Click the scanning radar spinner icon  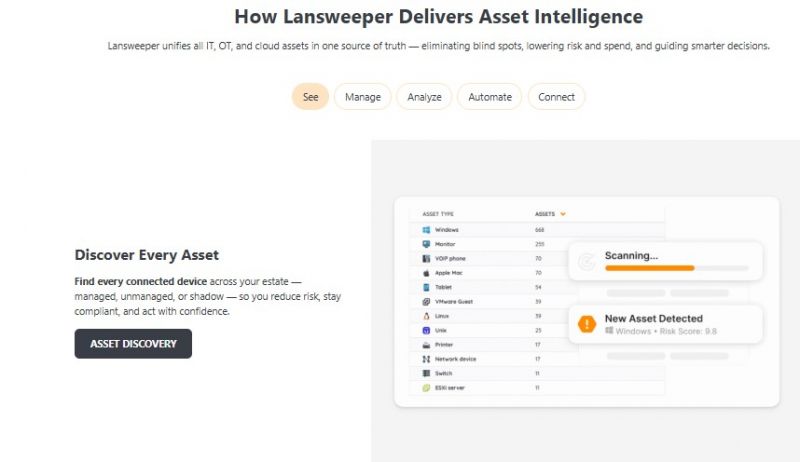[586, 262]
